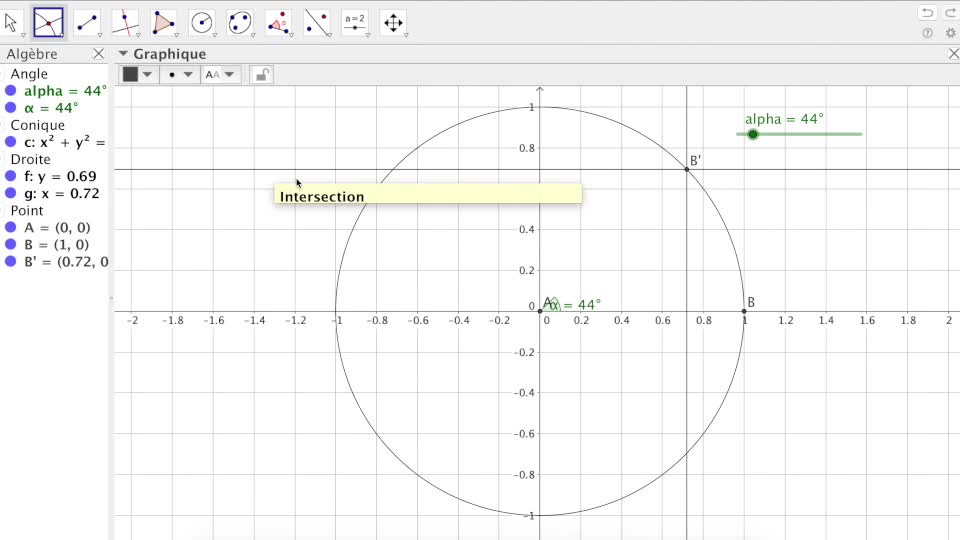Image resolution: width=960 pixels, height=540 pixels.
Task: Open settings with the gear icon
Action: [x=950, y=33]
